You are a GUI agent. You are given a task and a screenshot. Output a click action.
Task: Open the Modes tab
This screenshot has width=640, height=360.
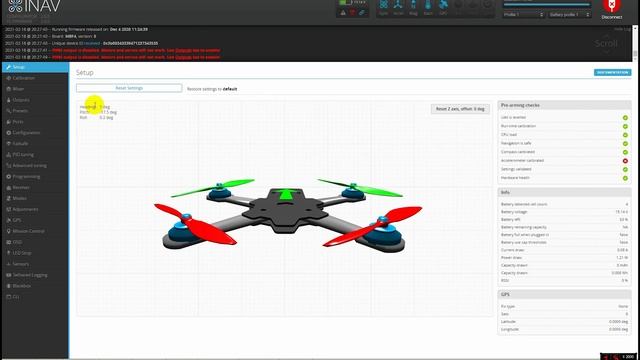(35, 198)
